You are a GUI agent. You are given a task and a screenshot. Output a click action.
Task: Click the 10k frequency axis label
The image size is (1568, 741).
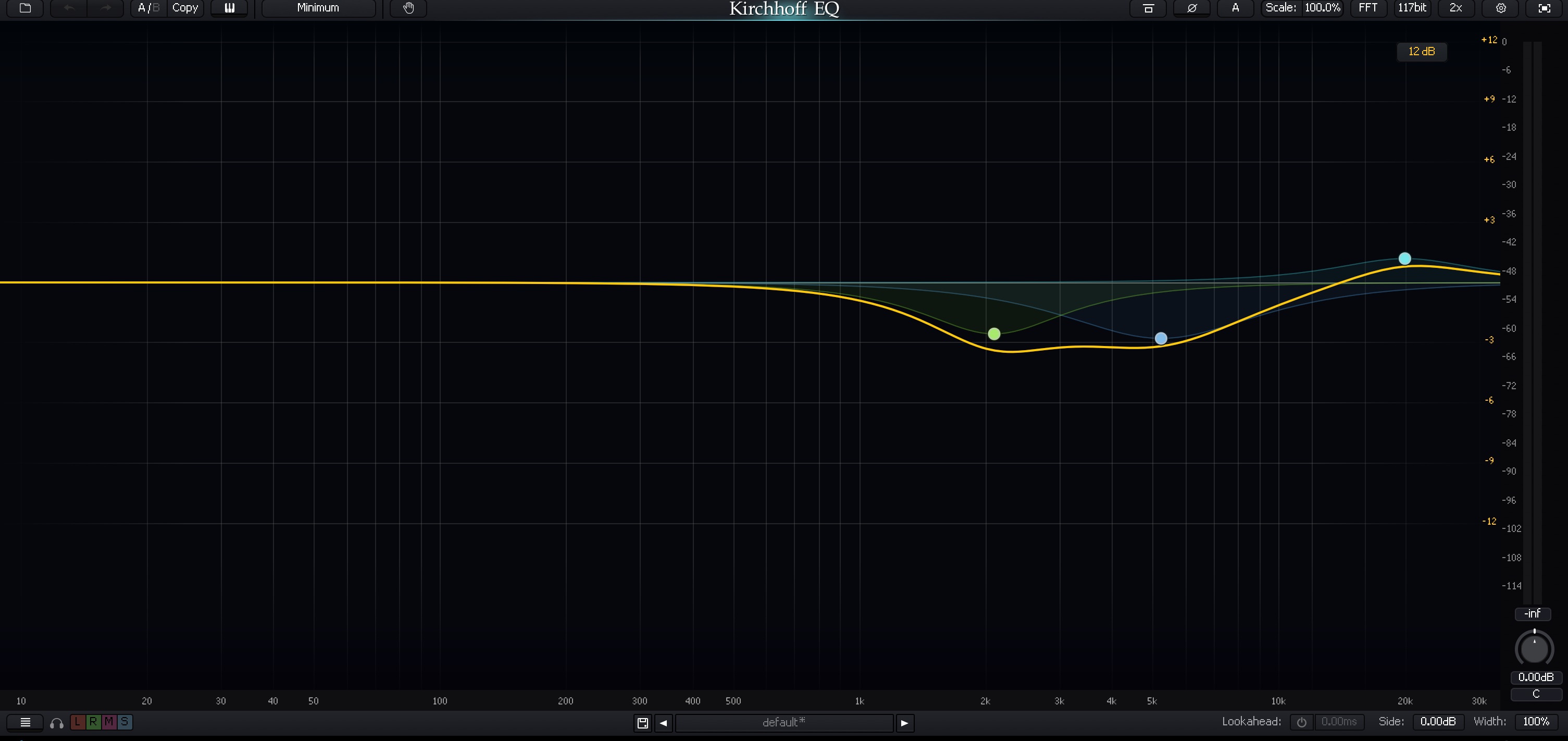pos(1278,701)
